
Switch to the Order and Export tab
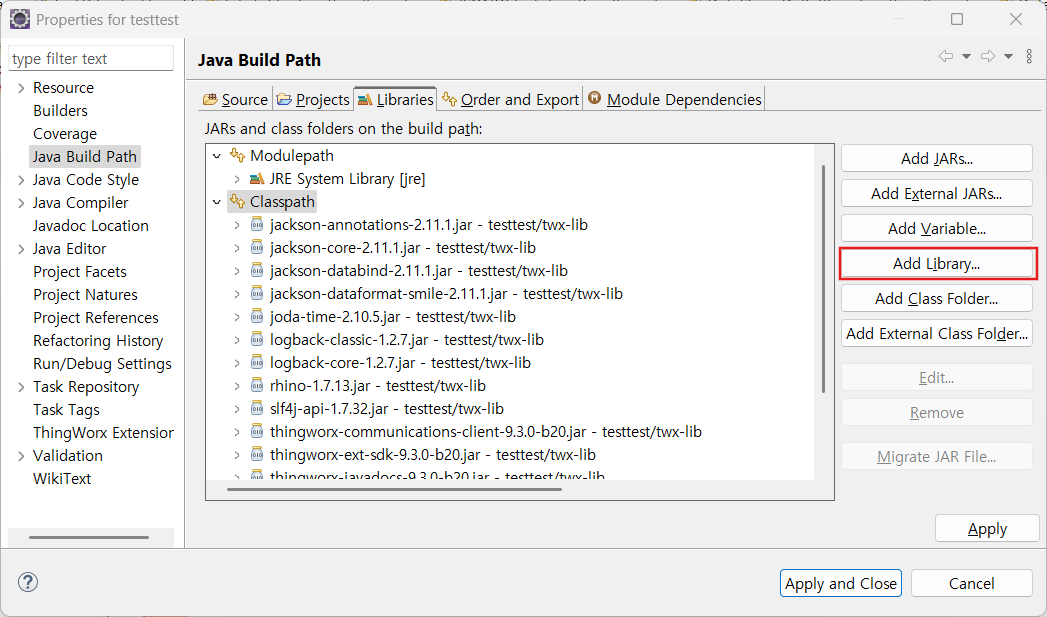[x=510, y=99]
